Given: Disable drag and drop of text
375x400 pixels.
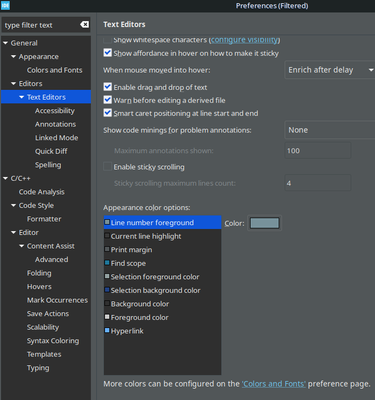Looking at the screenshot, I should tap(107, 87).
